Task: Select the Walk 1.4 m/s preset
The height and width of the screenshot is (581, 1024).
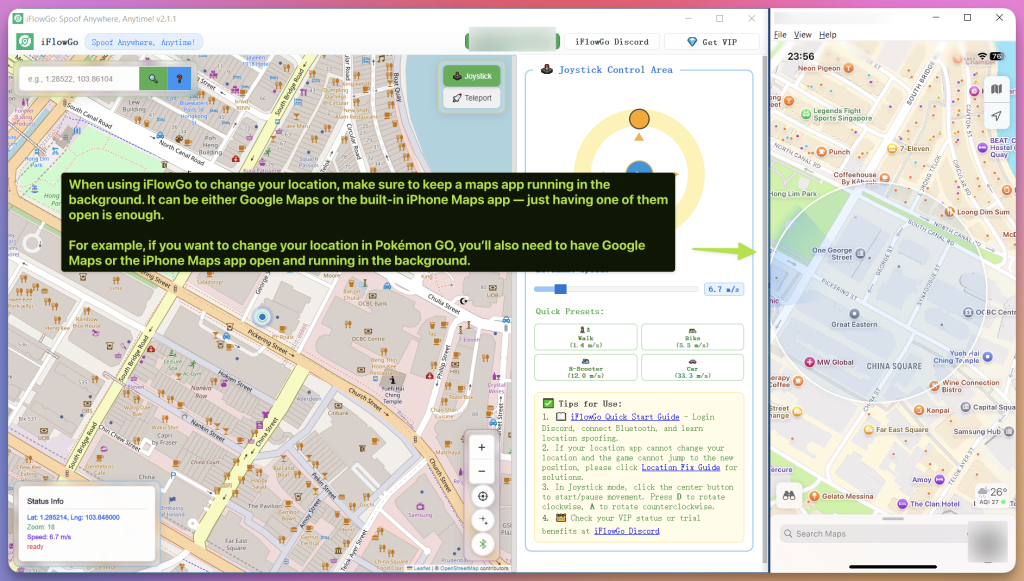Action: [586, 337]
